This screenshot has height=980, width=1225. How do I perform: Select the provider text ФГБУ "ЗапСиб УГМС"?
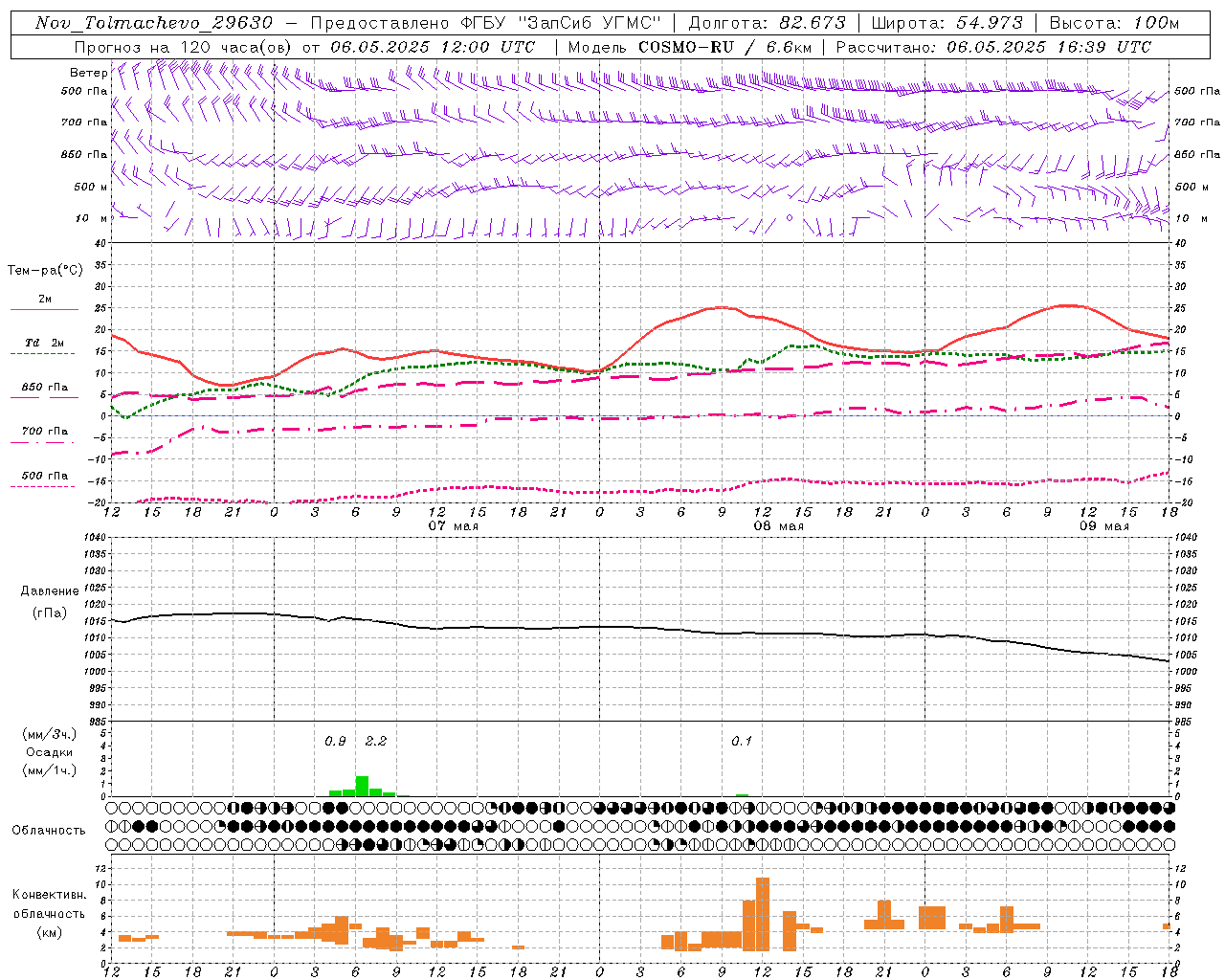(x=563, y=23)
